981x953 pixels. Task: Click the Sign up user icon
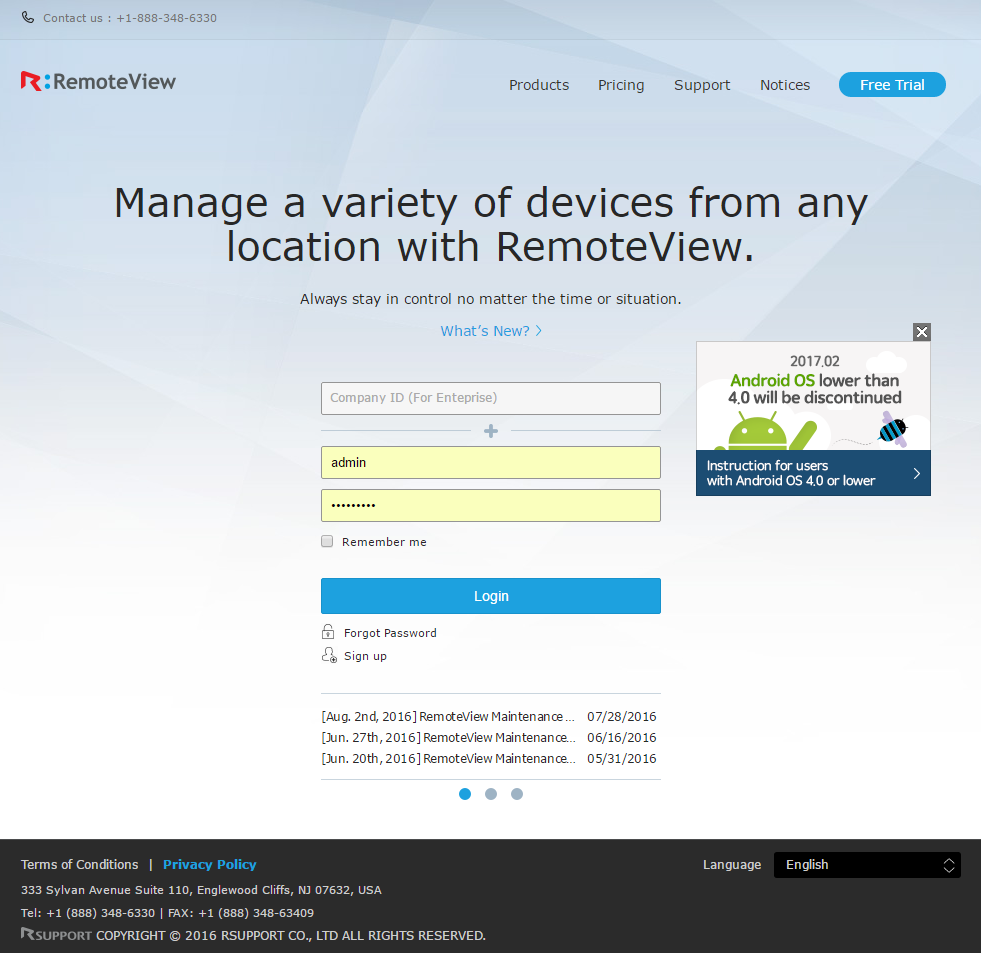pyautogui.click(x=329, y=655)
